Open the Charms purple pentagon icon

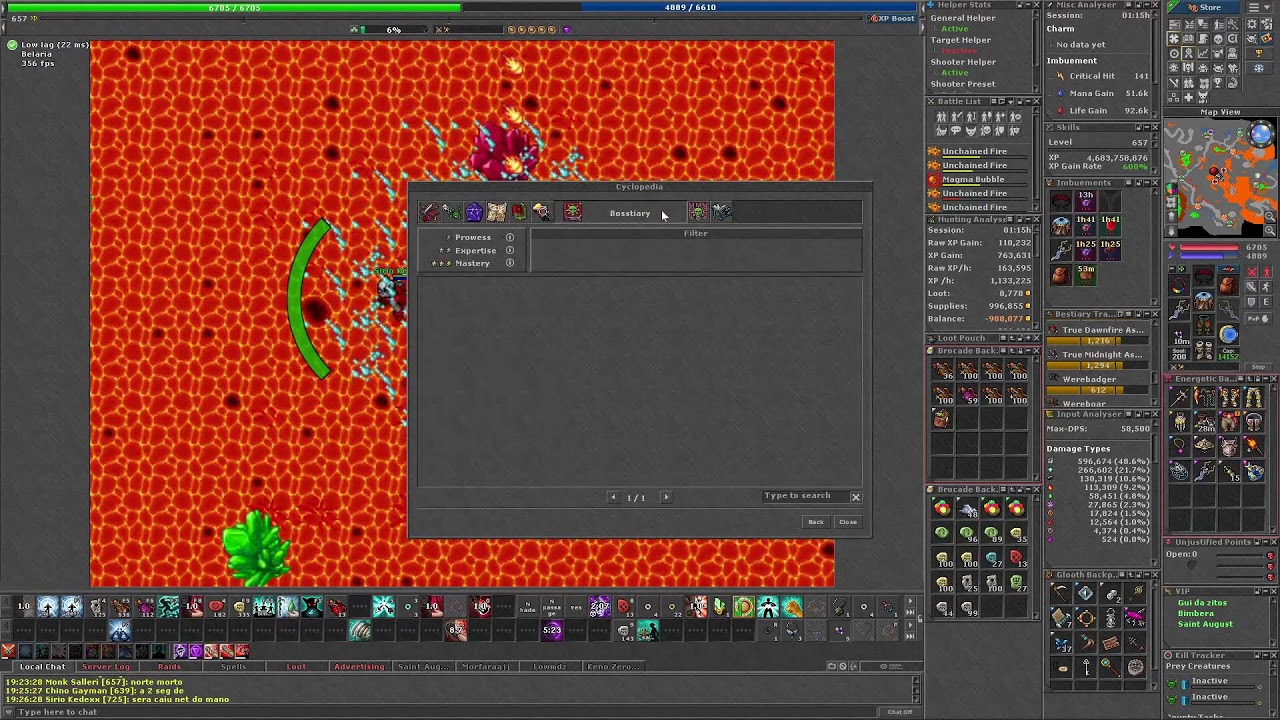[x=474, y=212]
